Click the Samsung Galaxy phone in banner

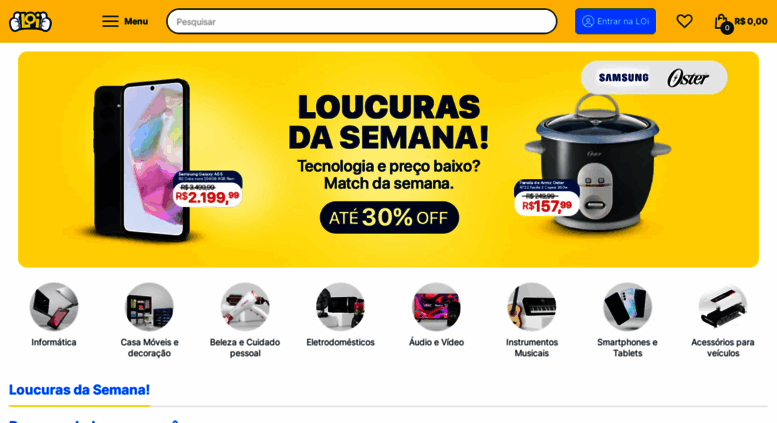143,159
